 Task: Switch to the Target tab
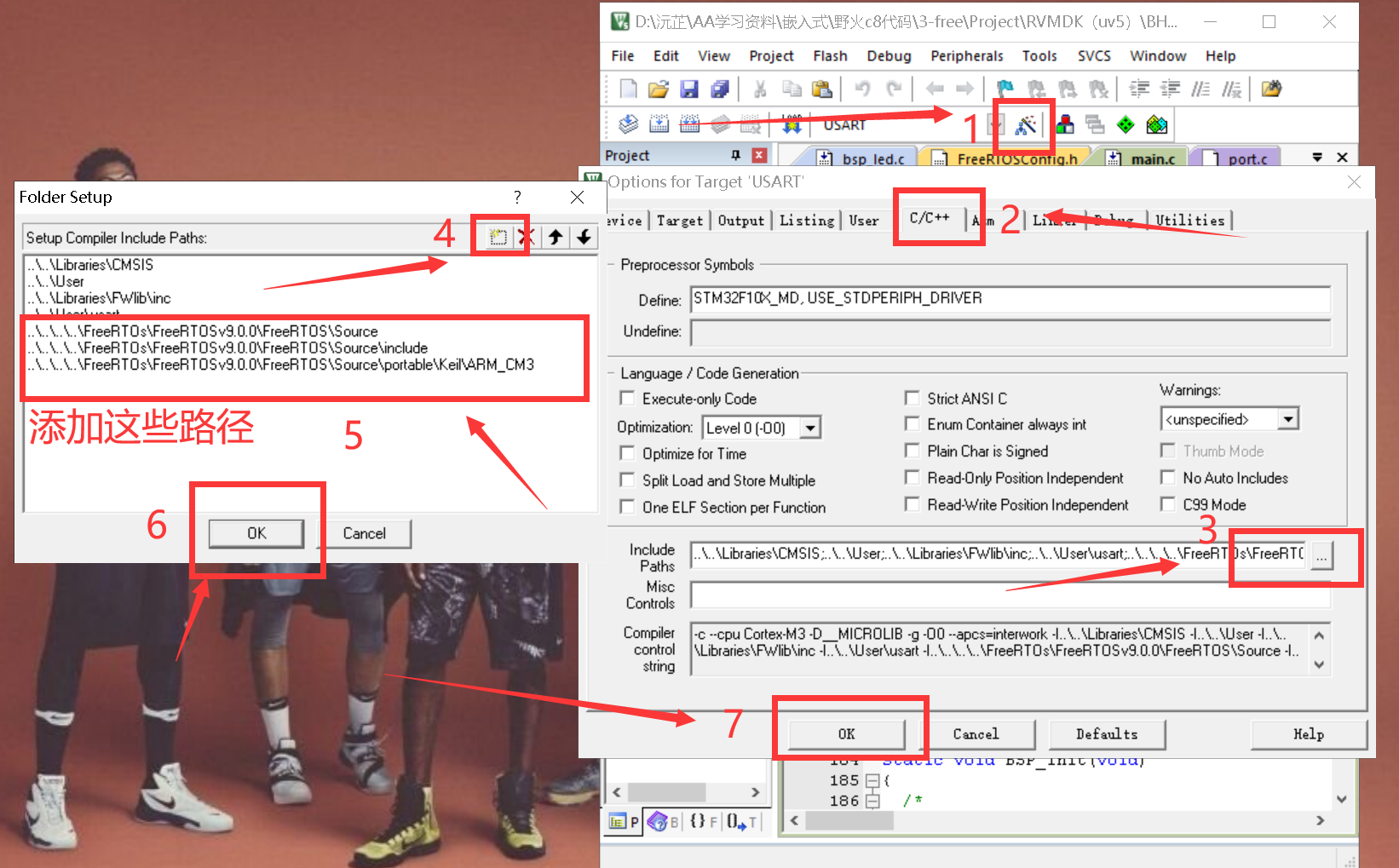pyautogui.click(x=680, y=220)
